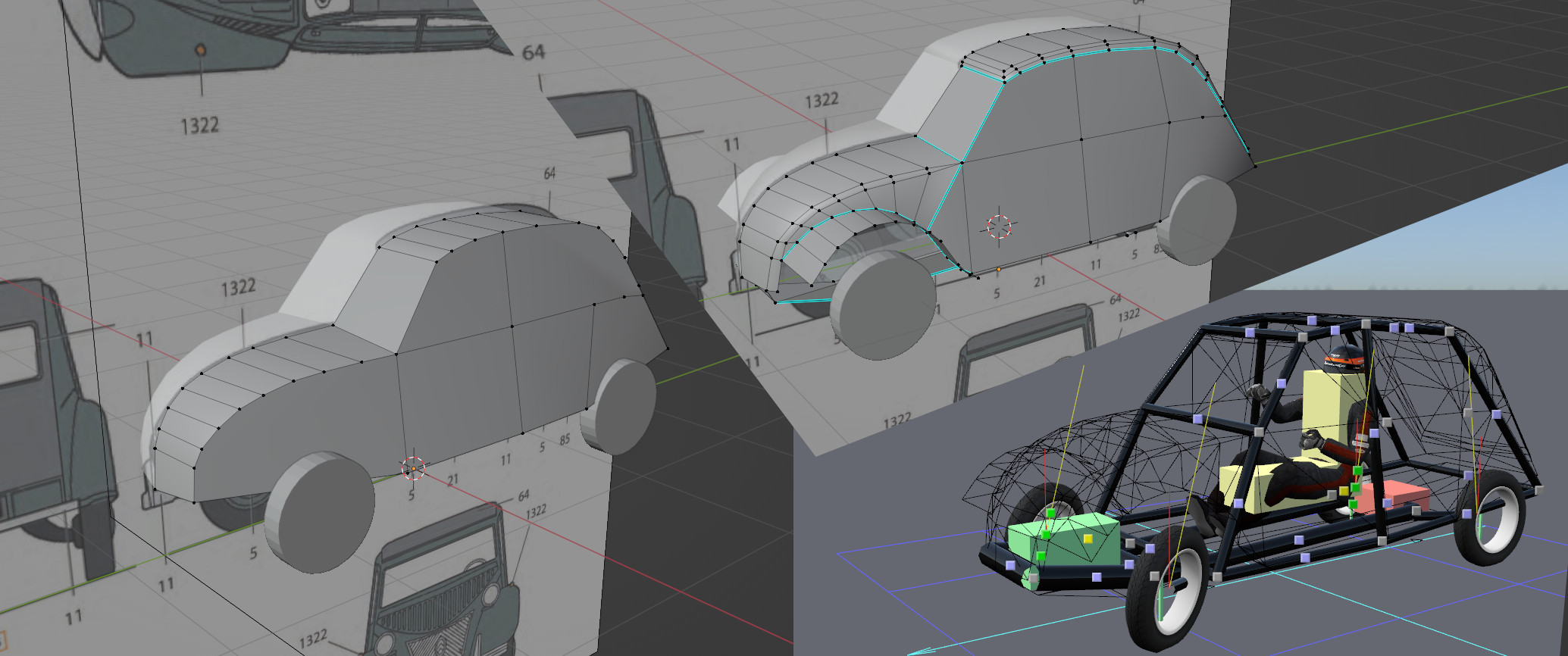Click the yellow node on the green engine box
The width and height of the screenshot is (1568, 656).
point(1088,539)
